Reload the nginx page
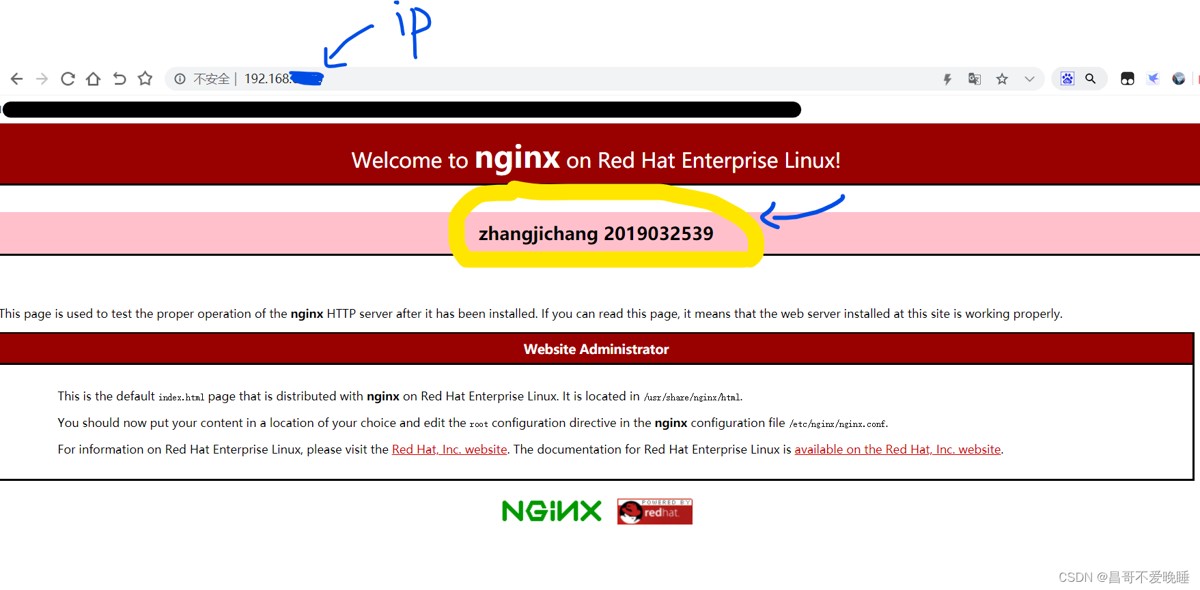This screenshot has width=1200, height=590. point(68,79)
